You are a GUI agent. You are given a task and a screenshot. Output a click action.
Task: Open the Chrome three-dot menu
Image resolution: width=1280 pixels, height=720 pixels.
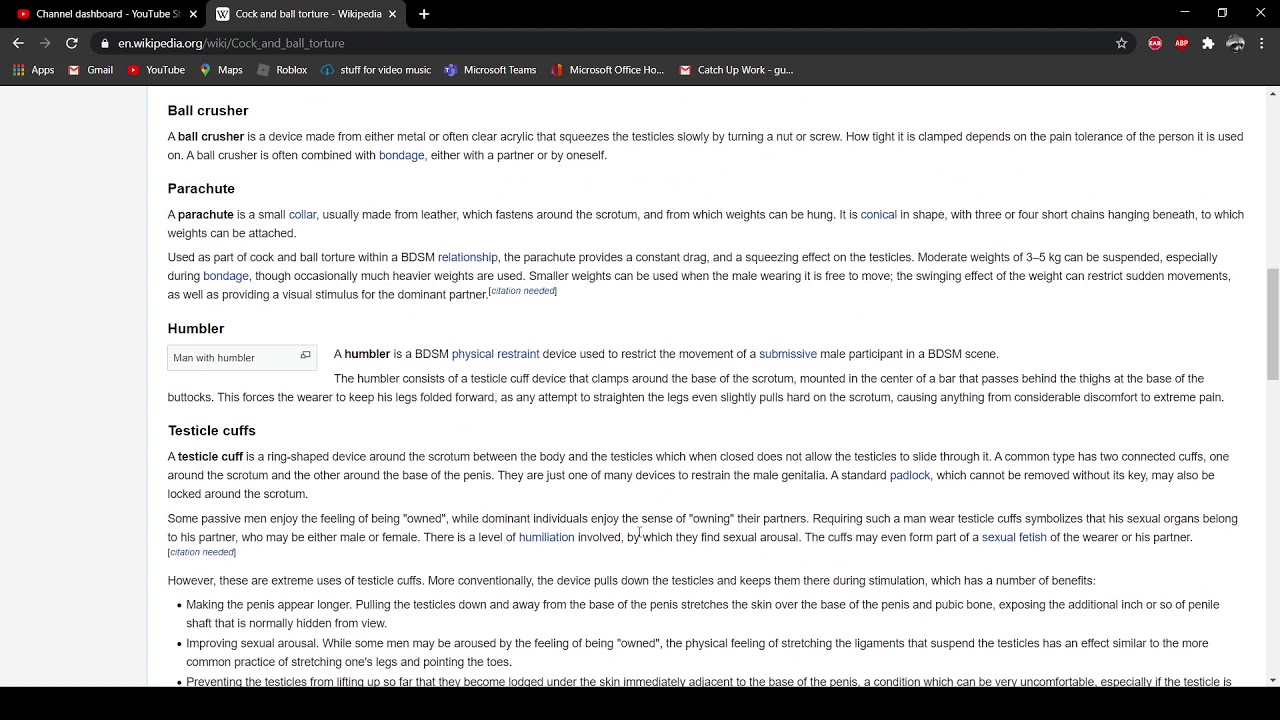(1262, 43)
